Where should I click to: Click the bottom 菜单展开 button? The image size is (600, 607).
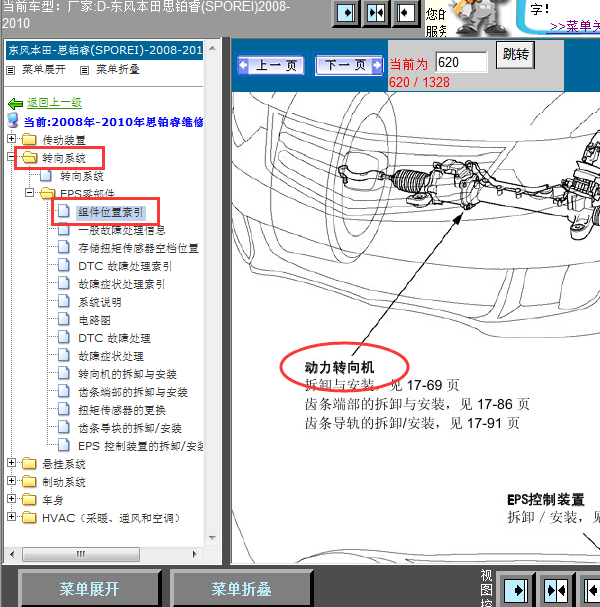[x=89, y=588]
